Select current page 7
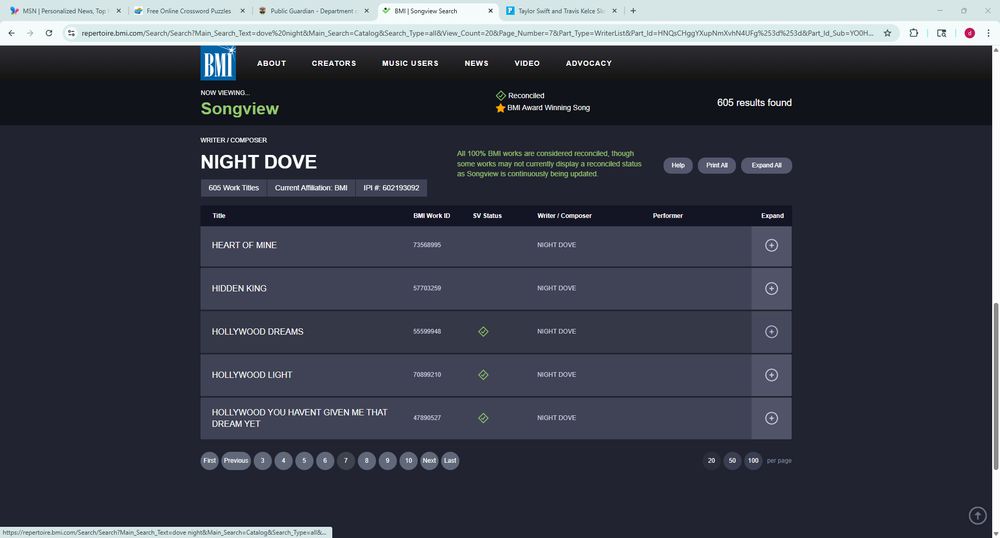Image resolution: width=1000 pixels, height=538 pixels. [346, 460]
